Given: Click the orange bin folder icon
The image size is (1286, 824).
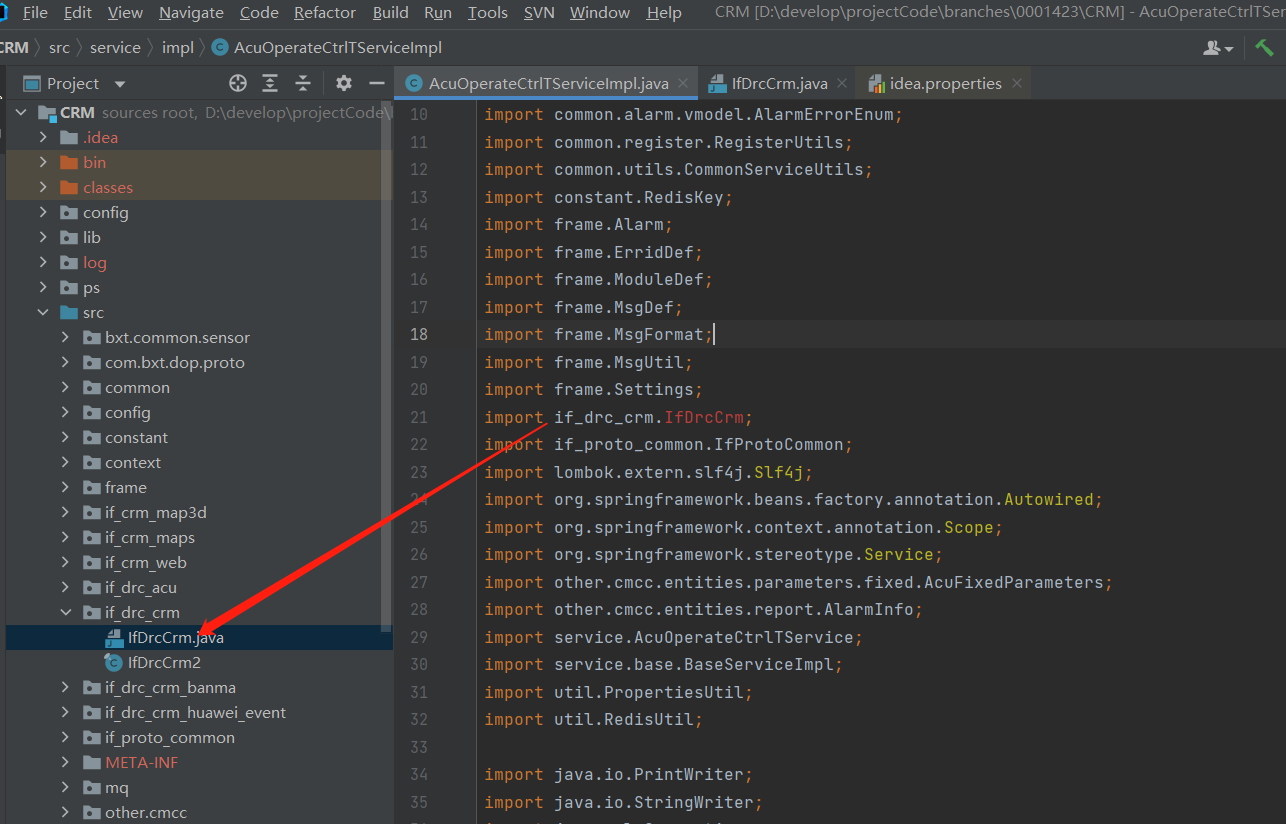Looking at the screenshot, I should pos(69,162).
